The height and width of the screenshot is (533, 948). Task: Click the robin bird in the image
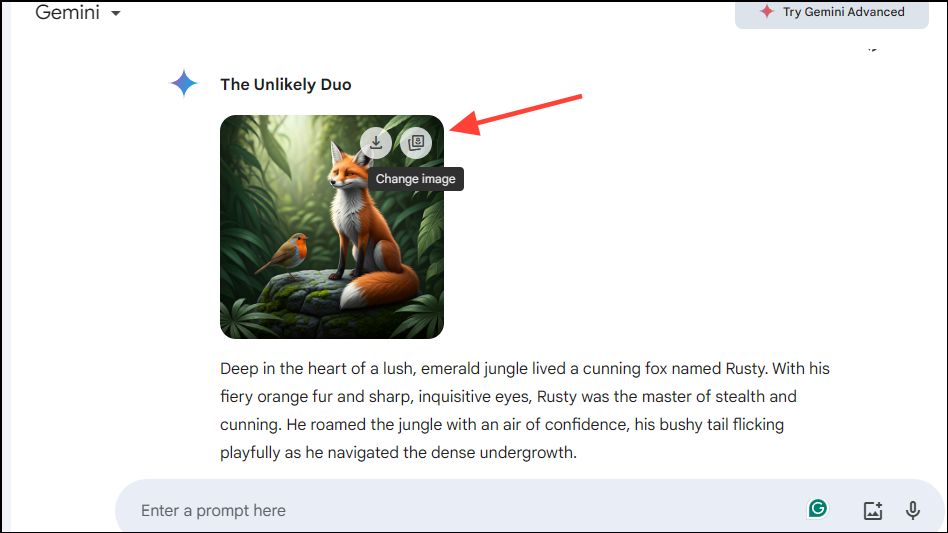point(284,251)
